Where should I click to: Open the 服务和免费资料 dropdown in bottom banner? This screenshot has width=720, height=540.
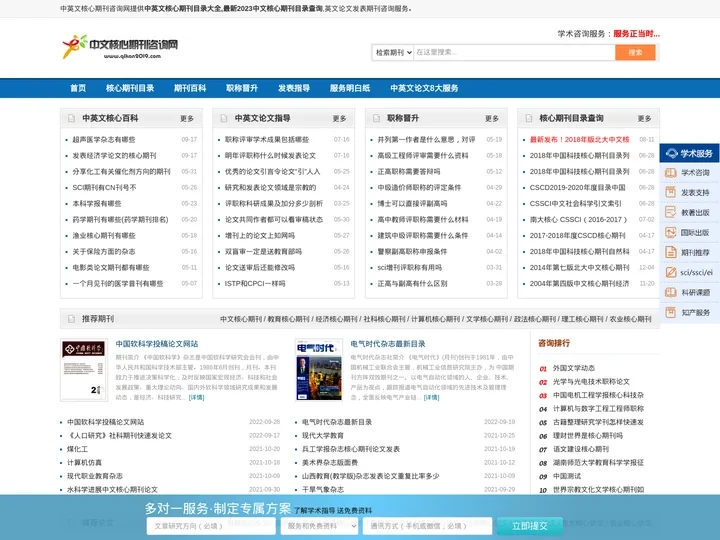319,526
